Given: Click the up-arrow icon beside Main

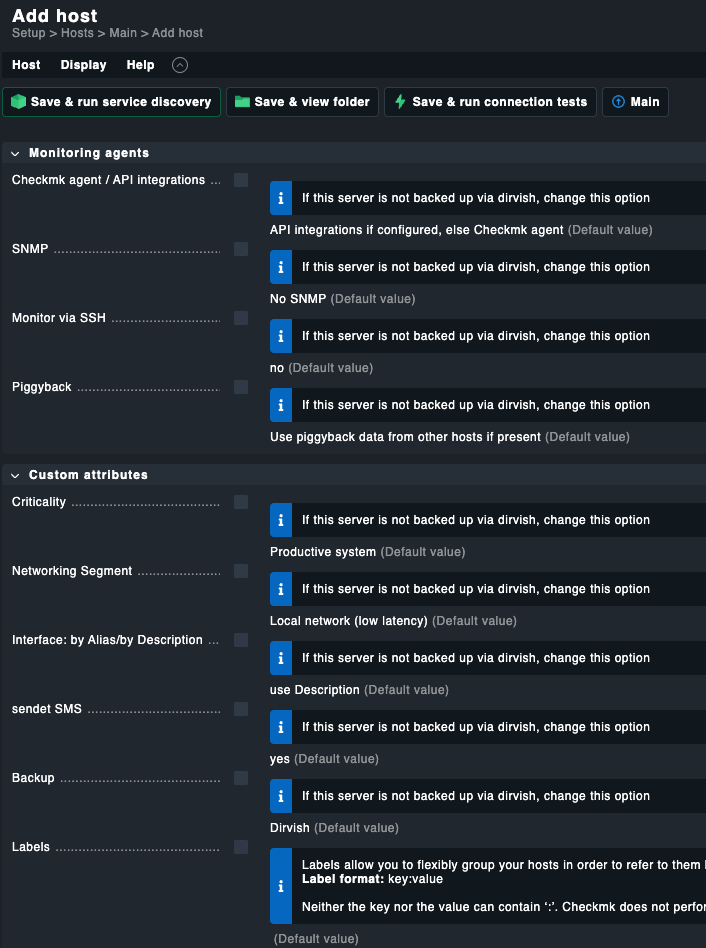Looking at the screenshot, I should coord(618,102).
